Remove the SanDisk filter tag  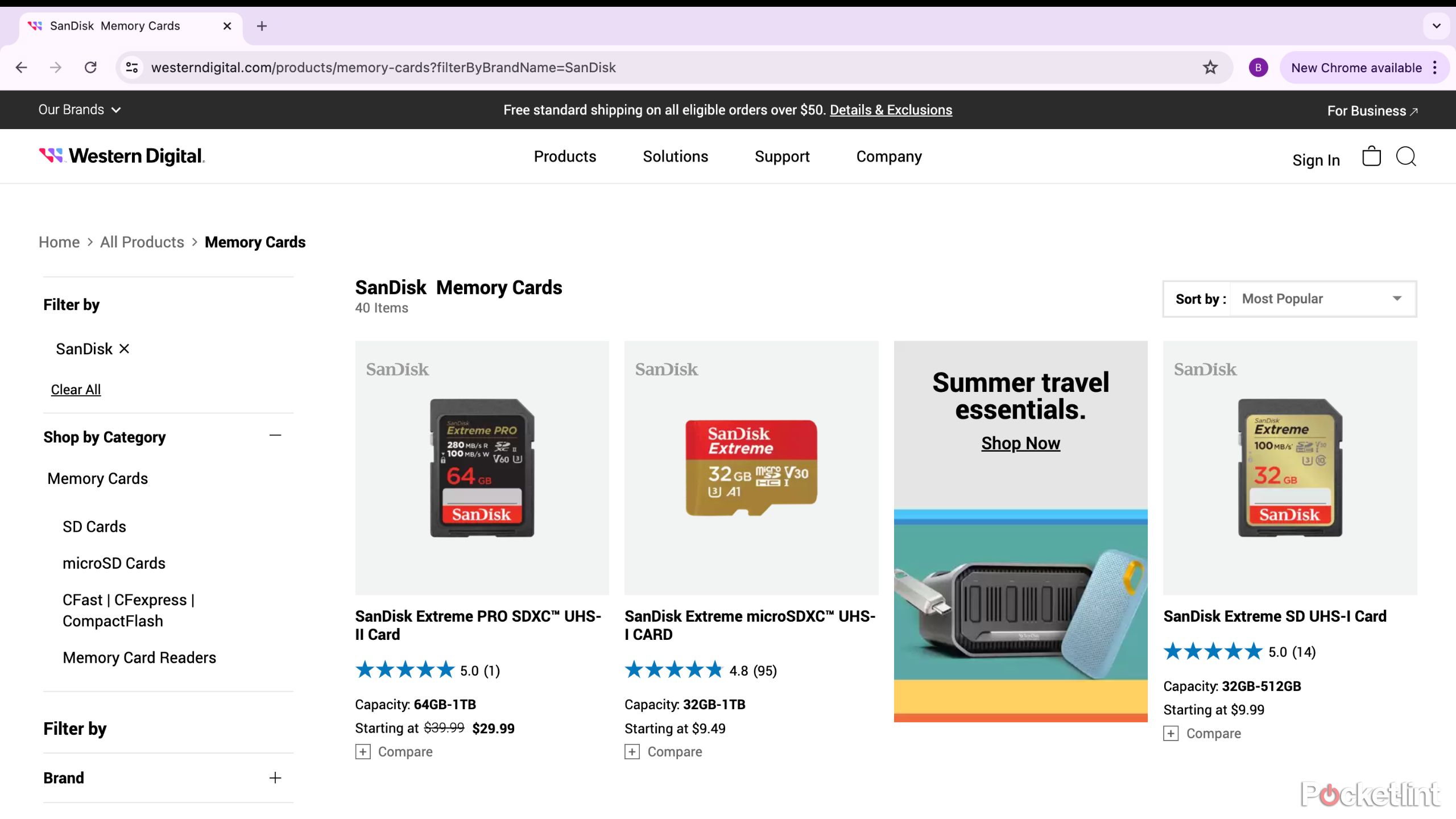pos(124,348)
